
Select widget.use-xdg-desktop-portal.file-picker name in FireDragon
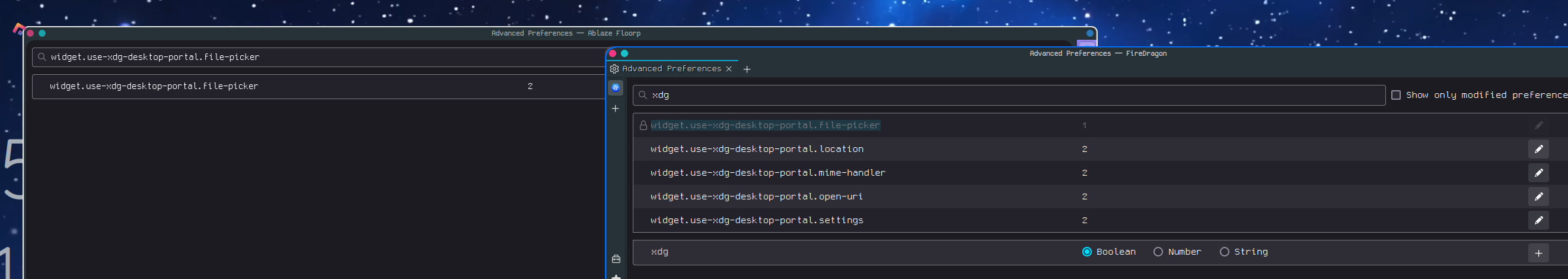tap(765, 125)
